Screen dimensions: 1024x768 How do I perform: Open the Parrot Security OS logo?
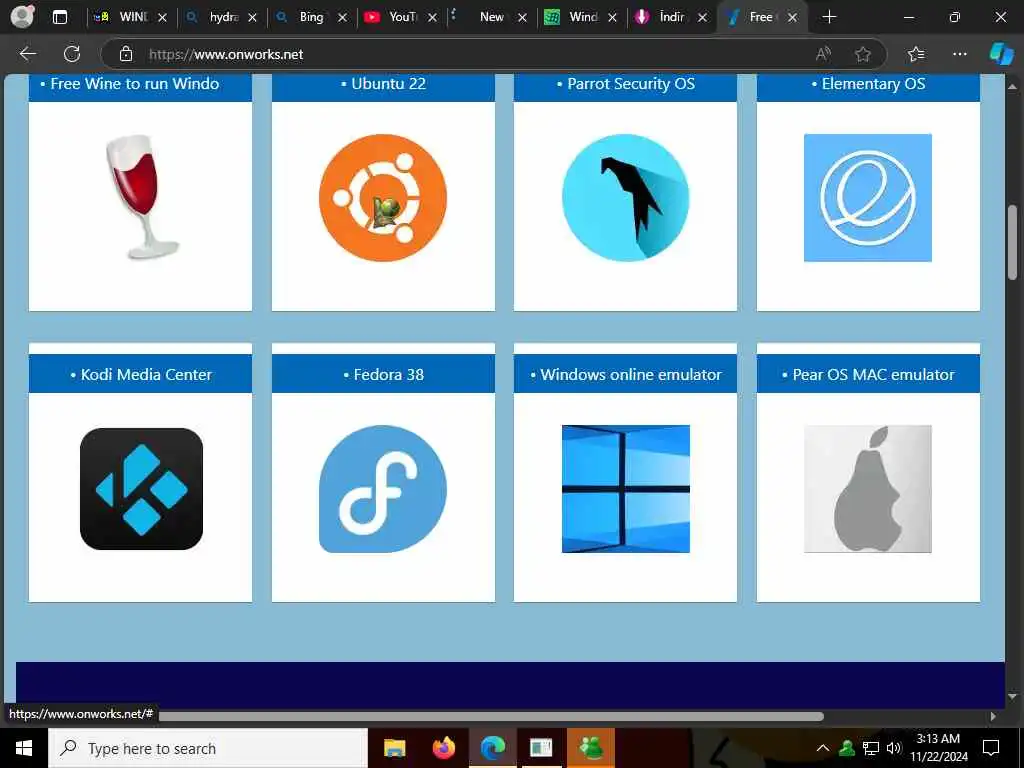pyautogui.click(x=626, y=198)
